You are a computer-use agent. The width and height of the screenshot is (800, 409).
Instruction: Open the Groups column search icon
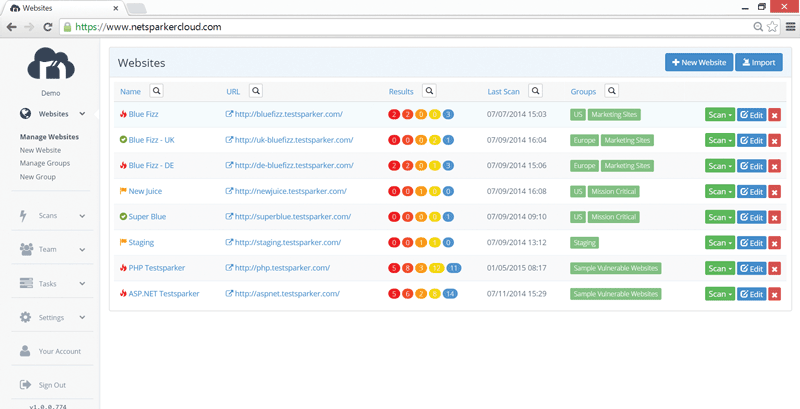pos(612,91)
